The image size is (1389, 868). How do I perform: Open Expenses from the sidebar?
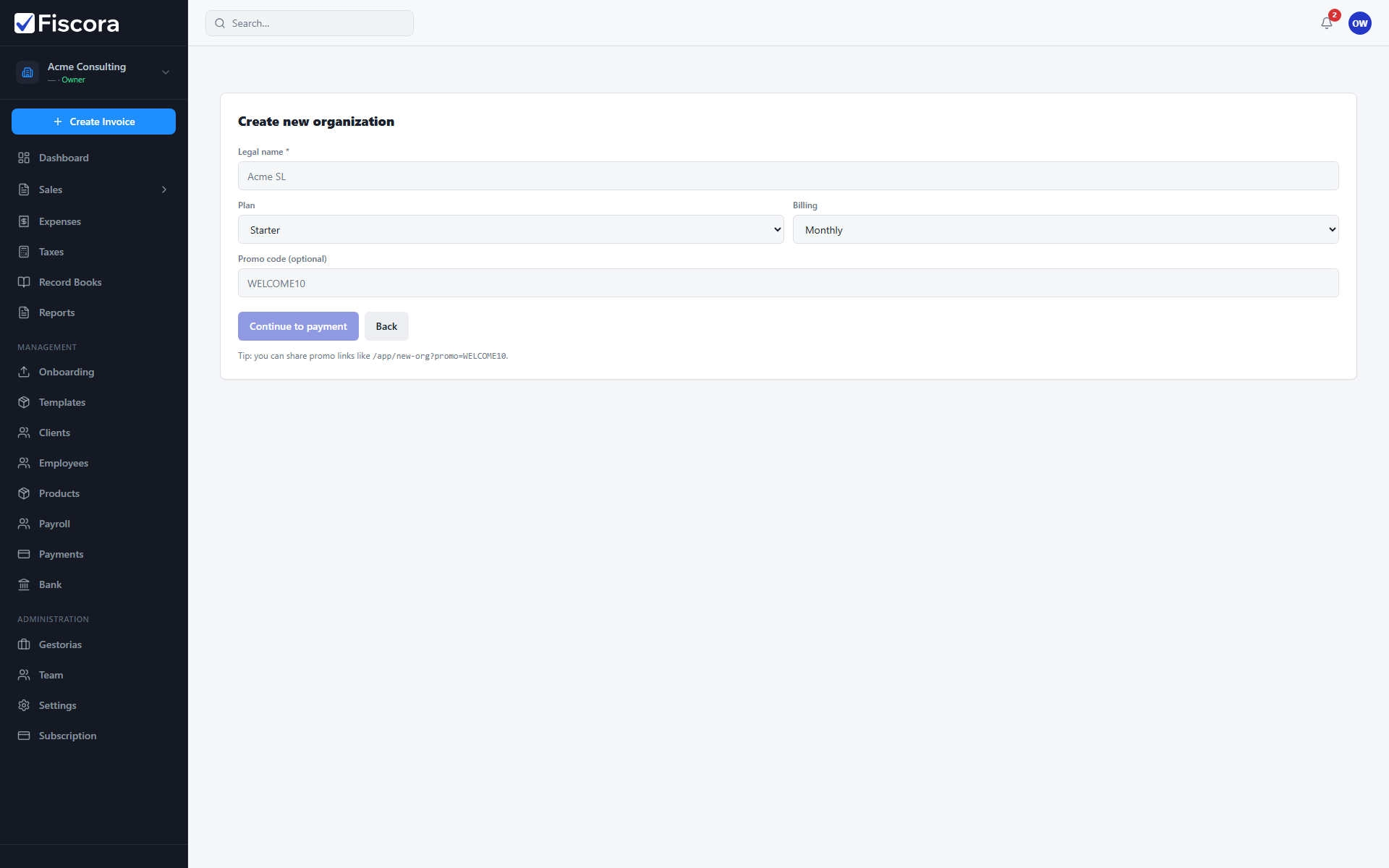point(93,221)
